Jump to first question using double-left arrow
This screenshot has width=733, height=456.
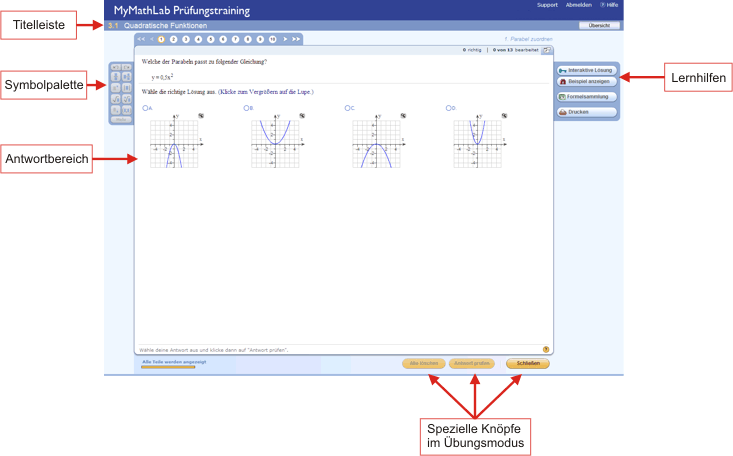[141, 39]
